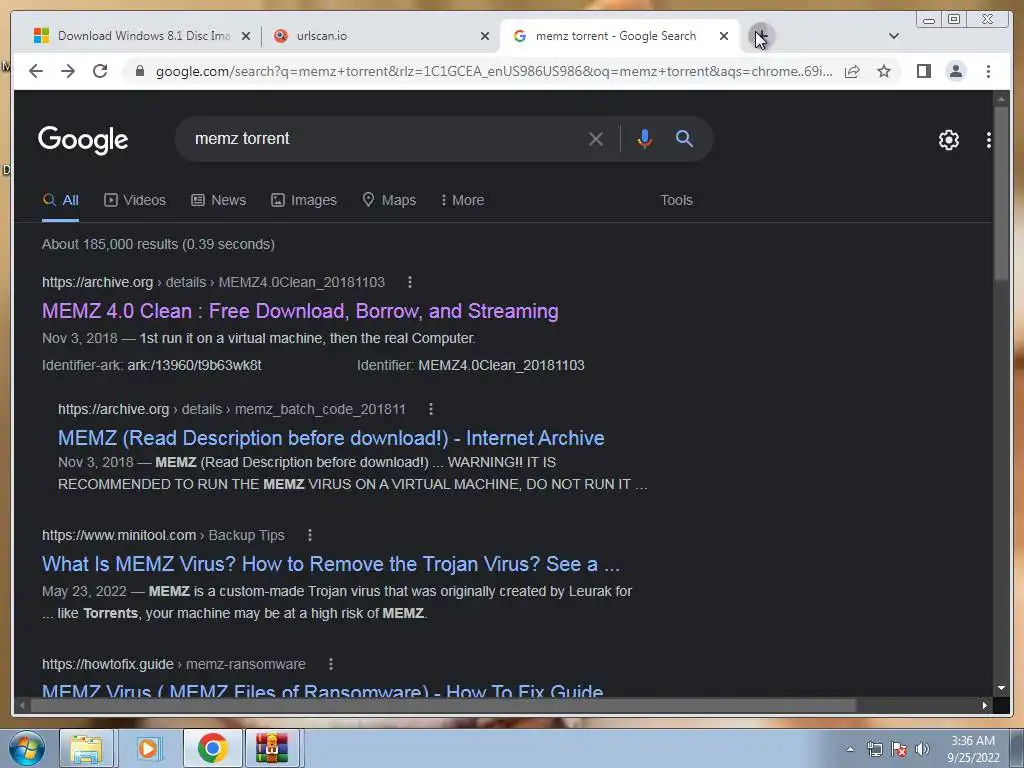Click https://www.minitool.com Backup Tips breadcrumb

(163, 535)
